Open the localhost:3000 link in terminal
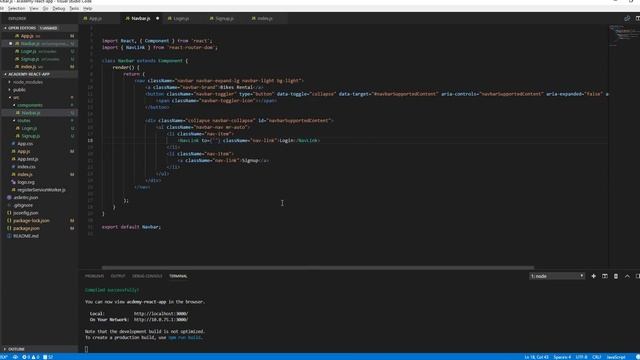 pyautogui.click(x=161, y=314)
